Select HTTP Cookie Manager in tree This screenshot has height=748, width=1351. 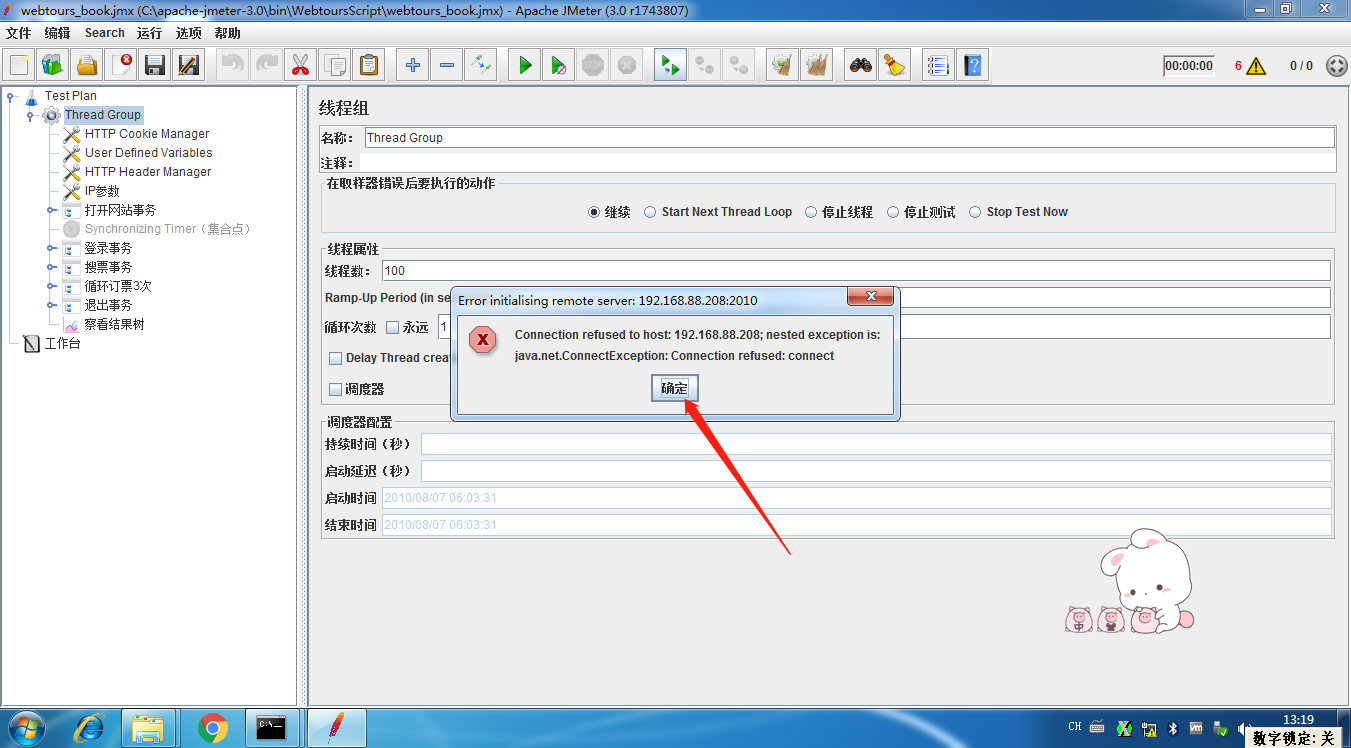pos(147,134)
